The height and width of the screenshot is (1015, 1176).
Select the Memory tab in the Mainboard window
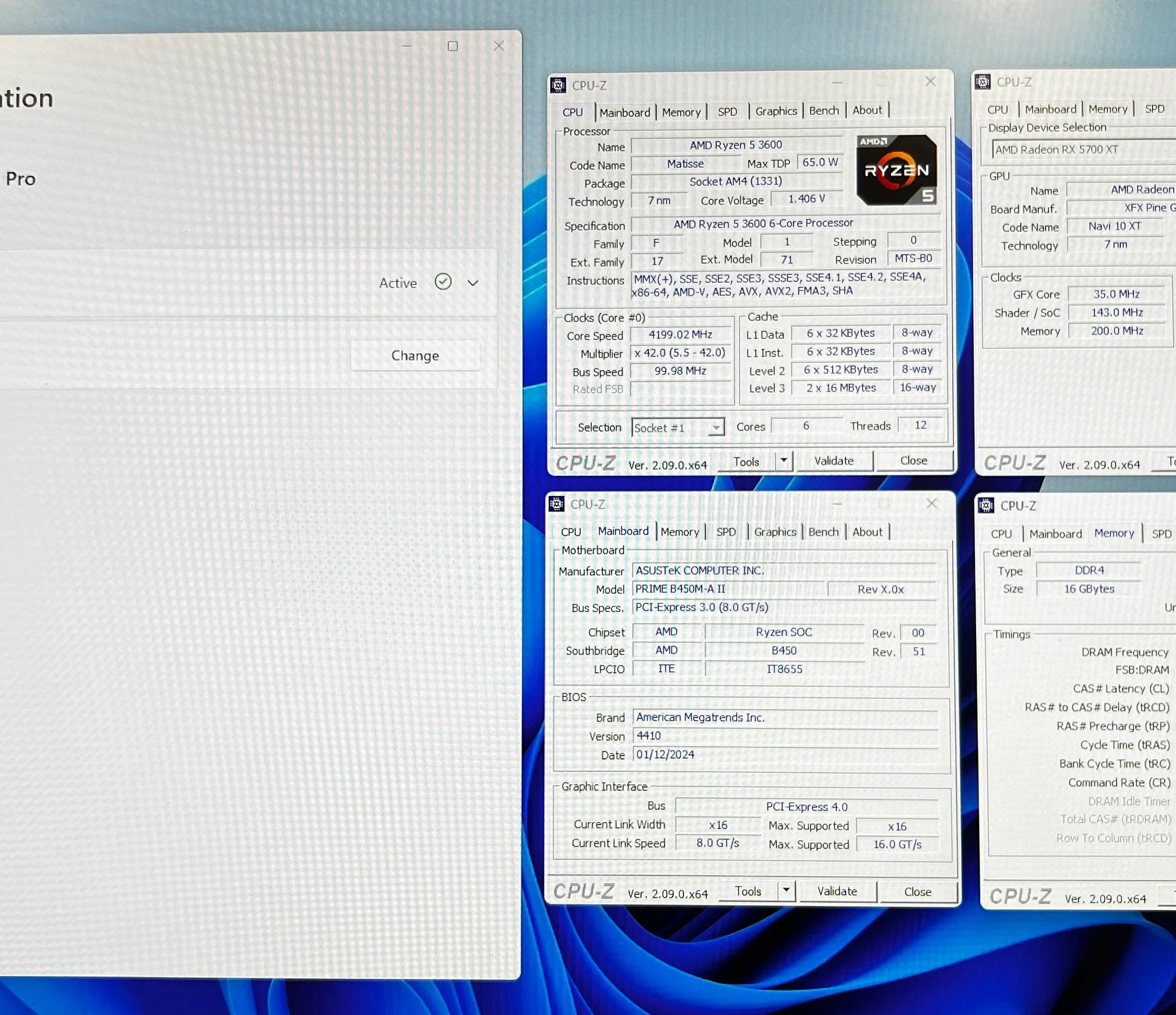click(680, 532)
